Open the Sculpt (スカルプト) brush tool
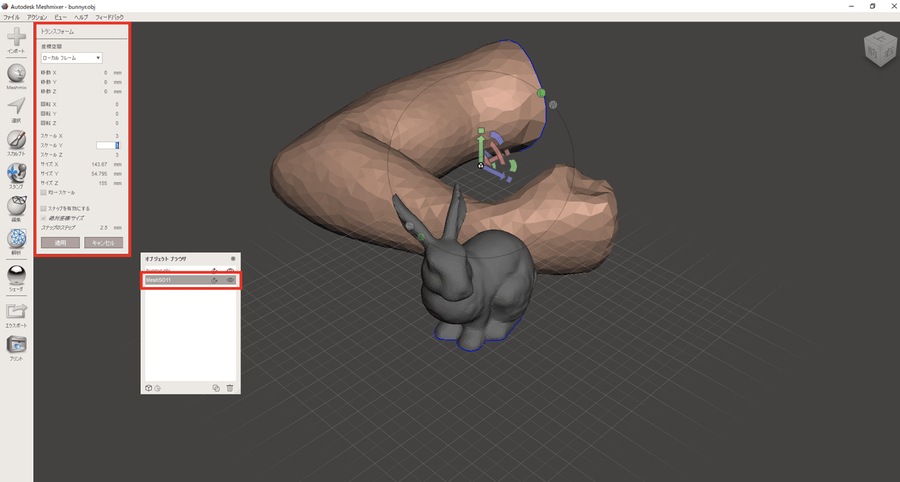Screen dimensions: 900x482 pos(16,140)
